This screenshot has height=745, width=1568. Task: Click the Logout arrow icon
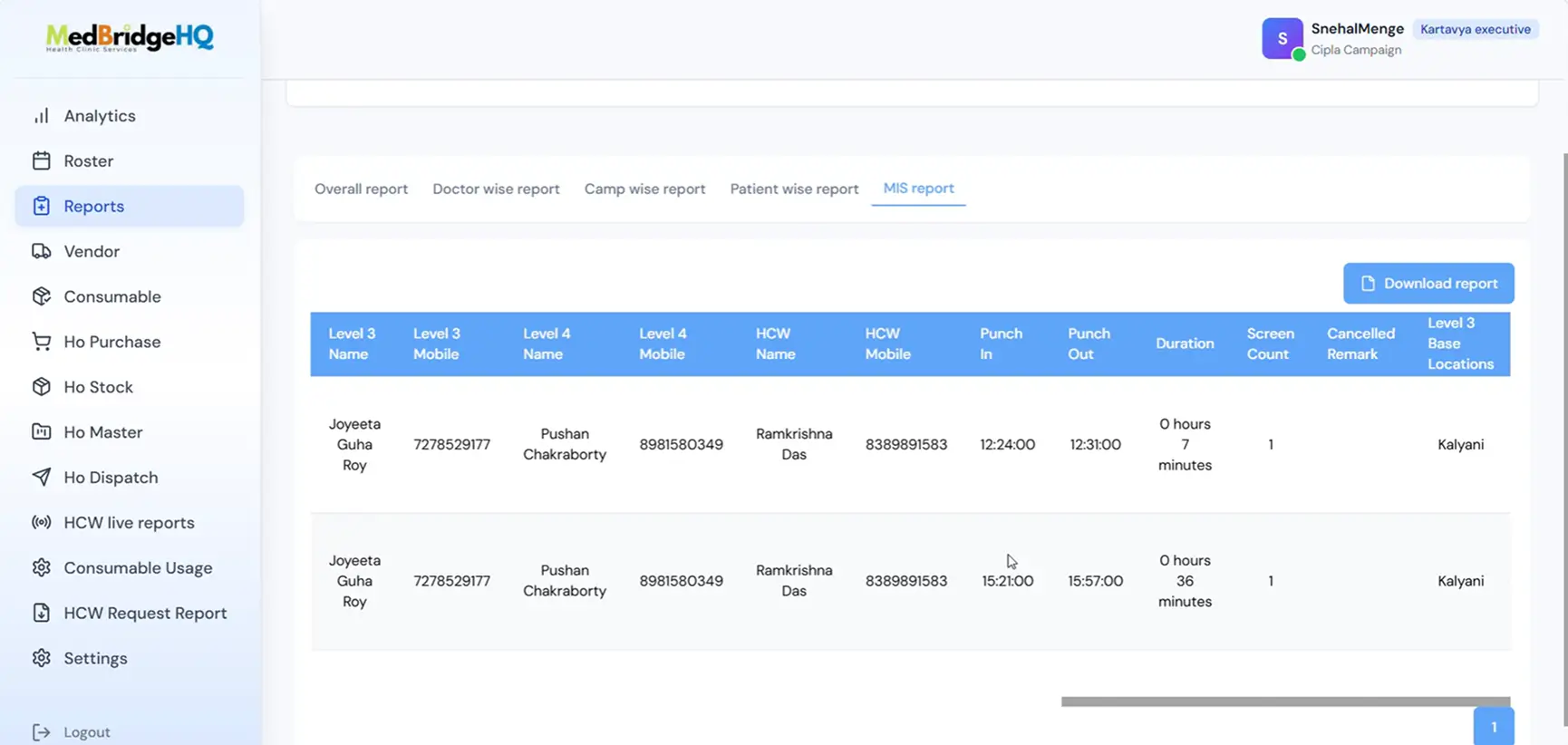point(42,732)
